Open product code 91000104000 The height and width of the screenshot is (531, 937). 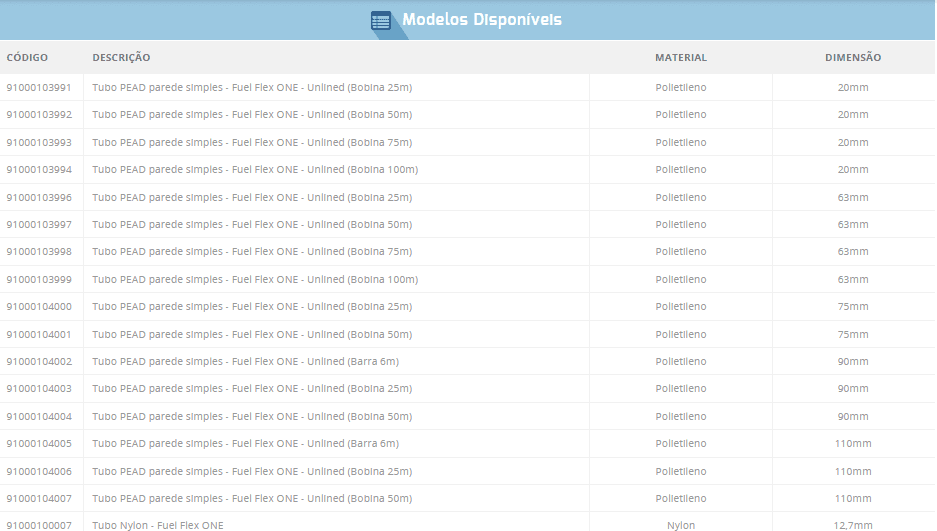39,307
